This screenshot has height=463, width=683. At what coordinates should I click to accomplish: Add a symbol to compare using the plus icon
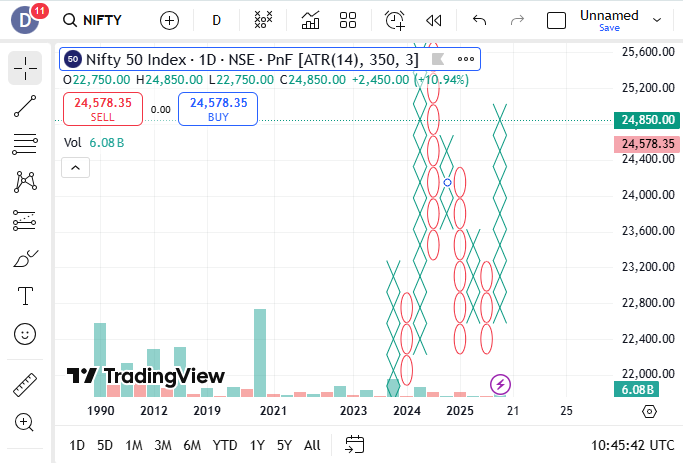[x=169, y=20]
